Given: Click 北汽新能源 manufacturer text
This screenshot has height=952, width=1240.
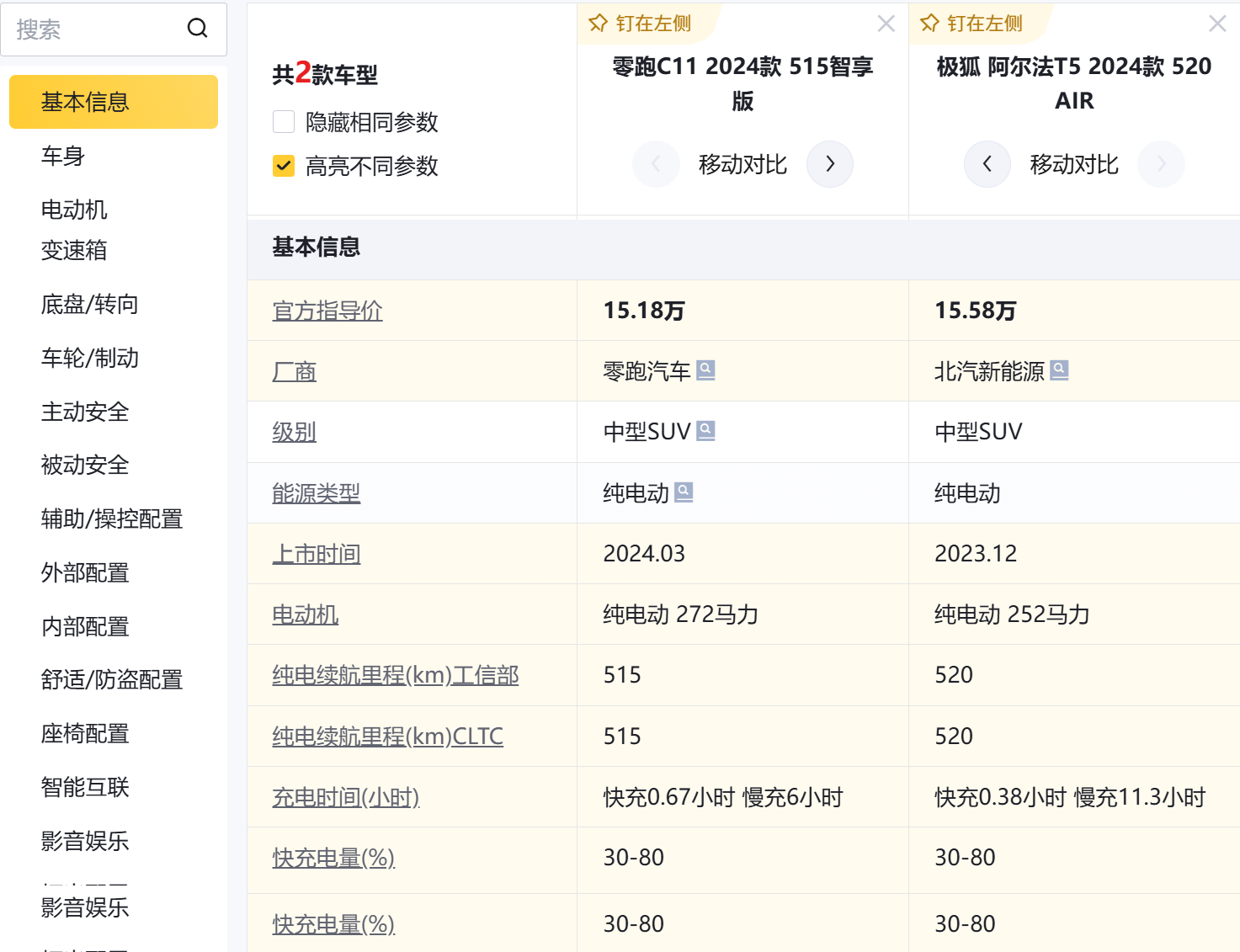Looking at the screenshot, I should tap(989, 371).
